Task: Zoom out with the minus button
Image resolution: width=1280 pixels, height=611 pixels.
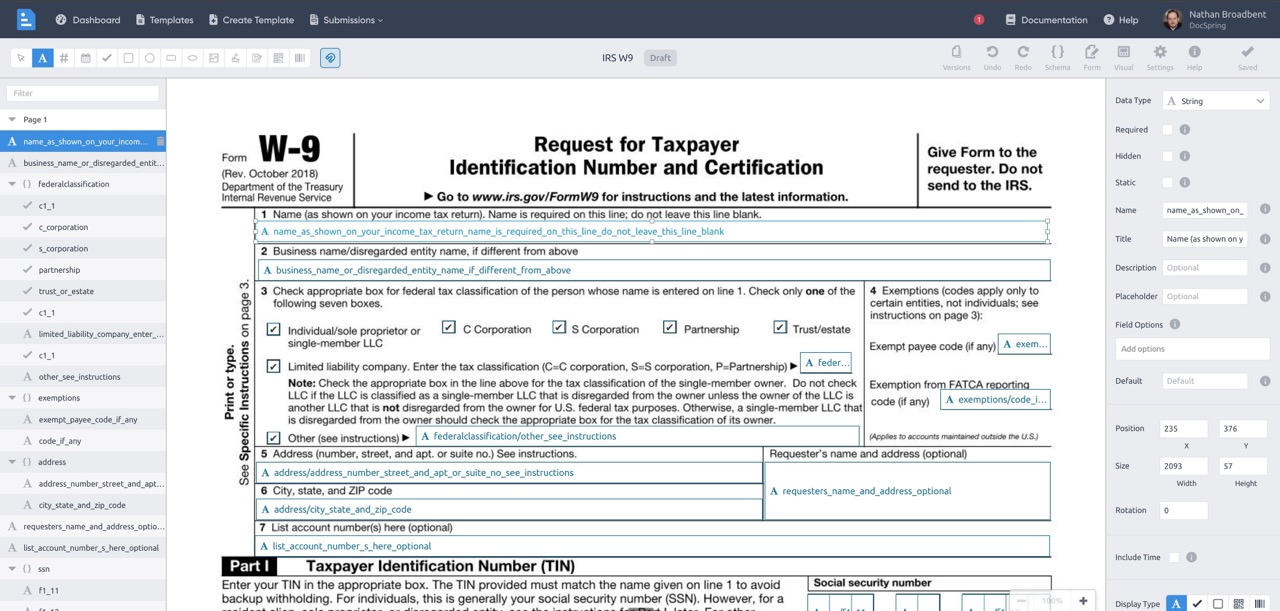Action: click(1021, 601)
